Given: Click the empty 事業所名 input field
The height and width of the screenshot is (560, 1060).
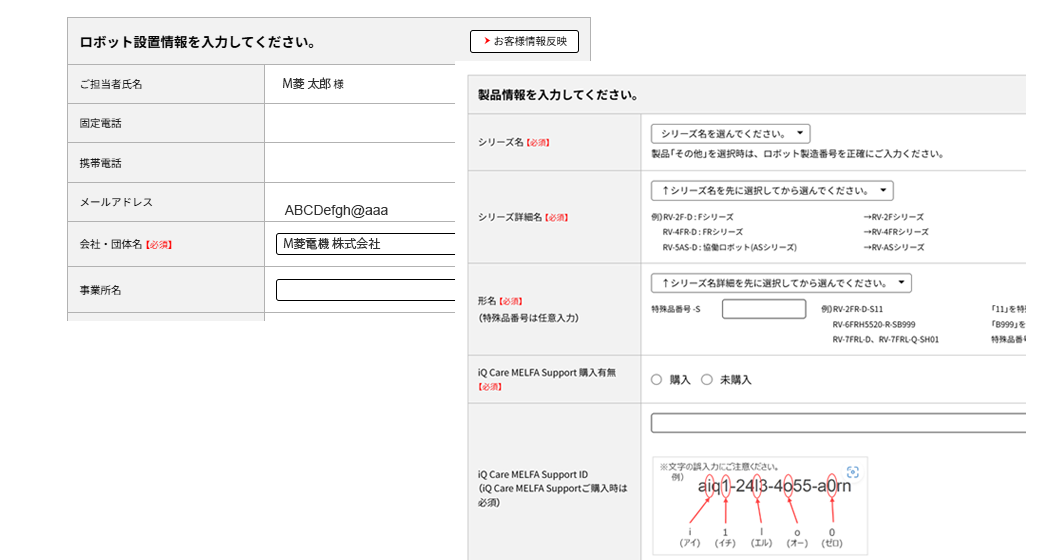Looking at the screenshot, I should (365, 290).
